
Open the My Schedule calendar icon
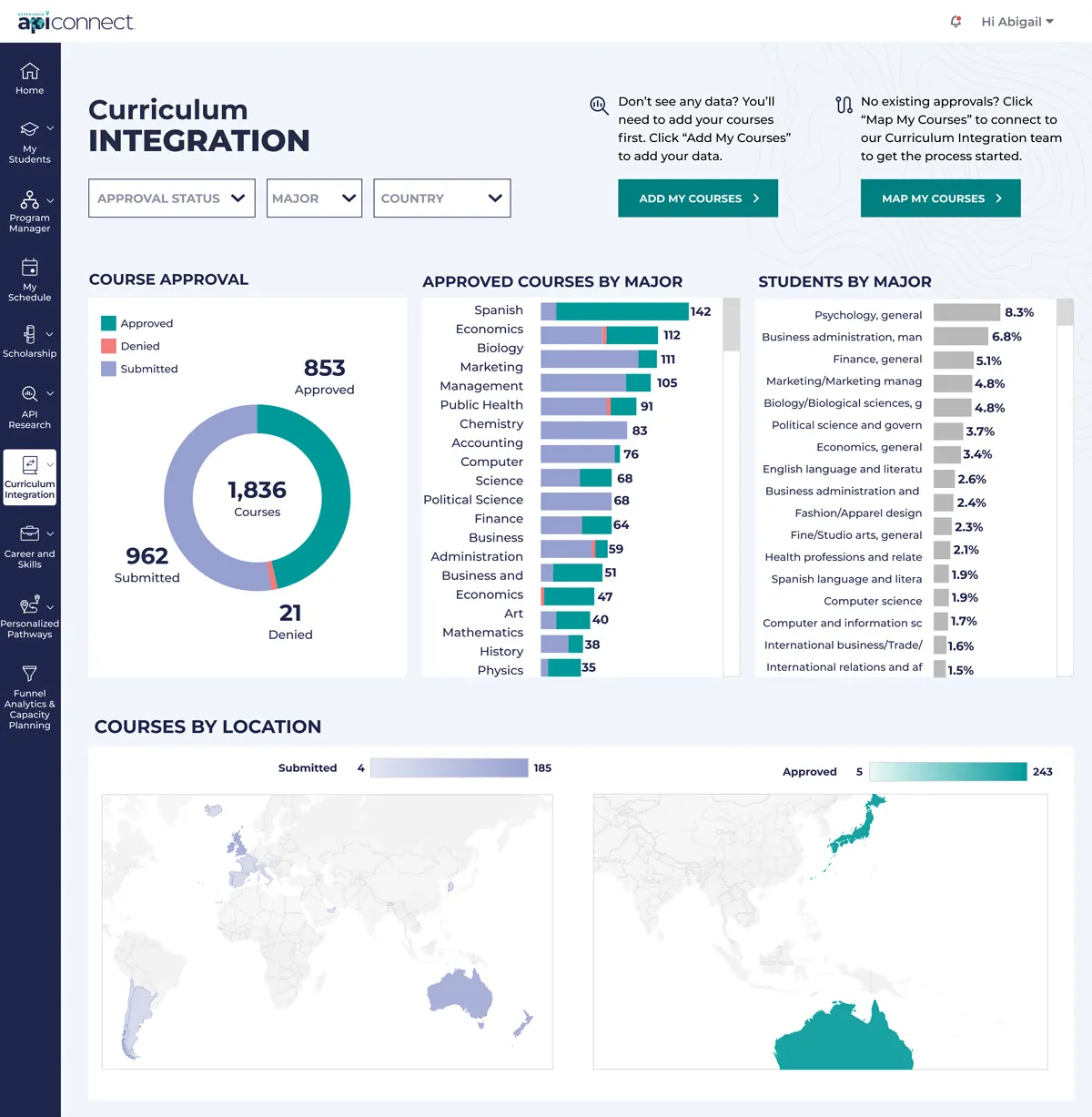pyautogui.click(x=29, y=267)
